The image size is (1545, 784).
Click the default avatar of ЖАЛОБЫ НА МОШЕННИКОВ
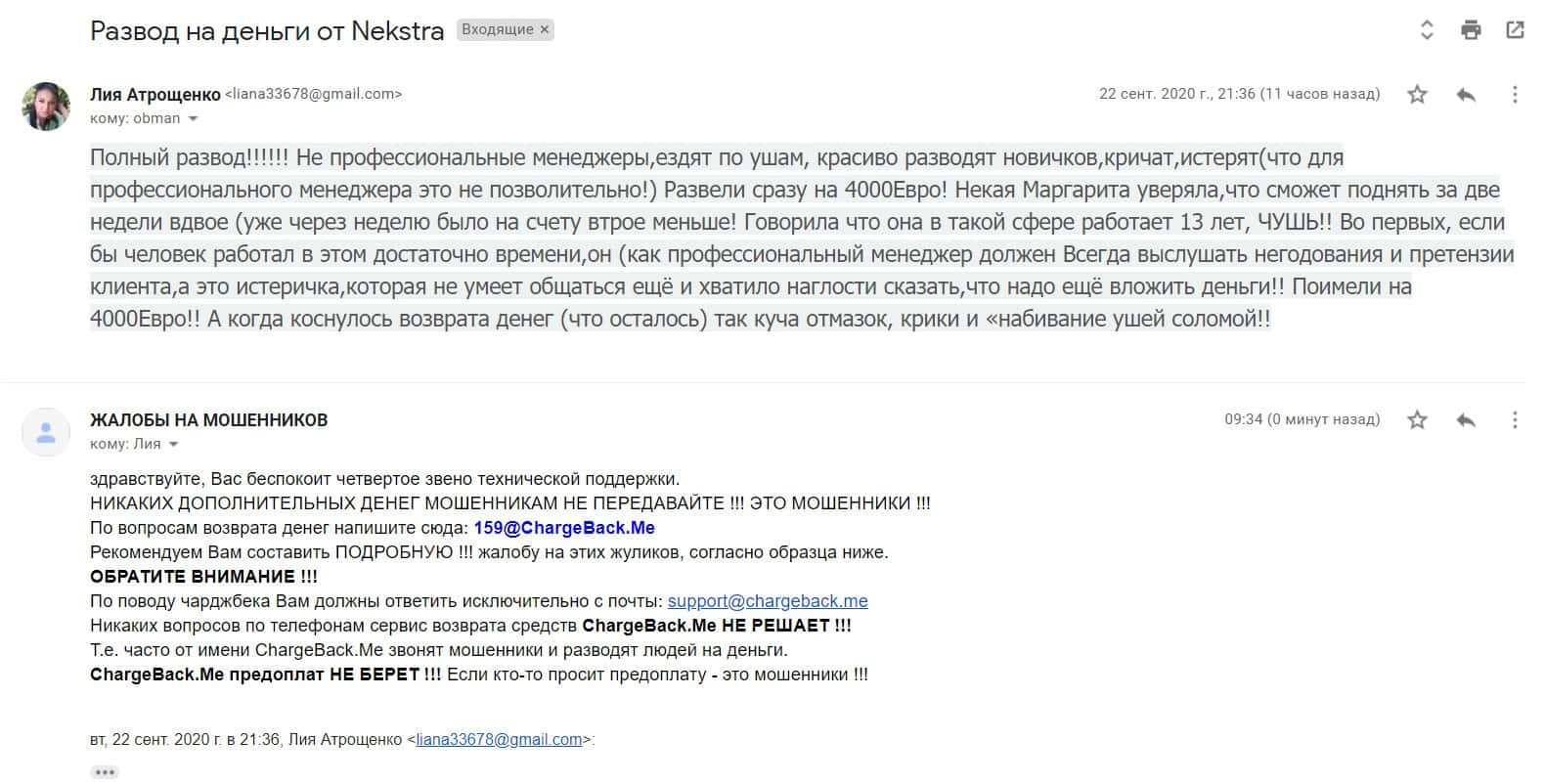tap(46, 432)
